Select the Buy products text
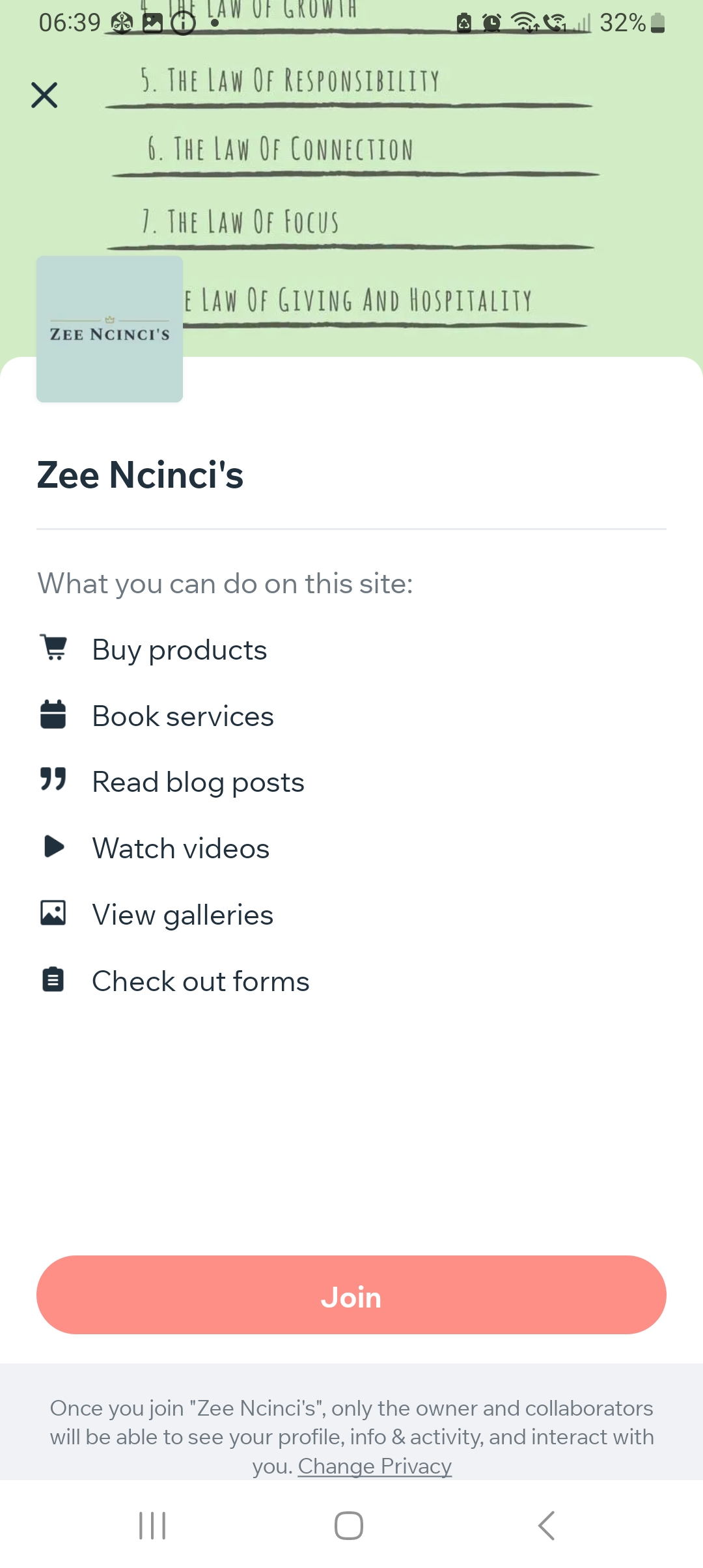The image size is (703, 1568). tap(180, 650)
